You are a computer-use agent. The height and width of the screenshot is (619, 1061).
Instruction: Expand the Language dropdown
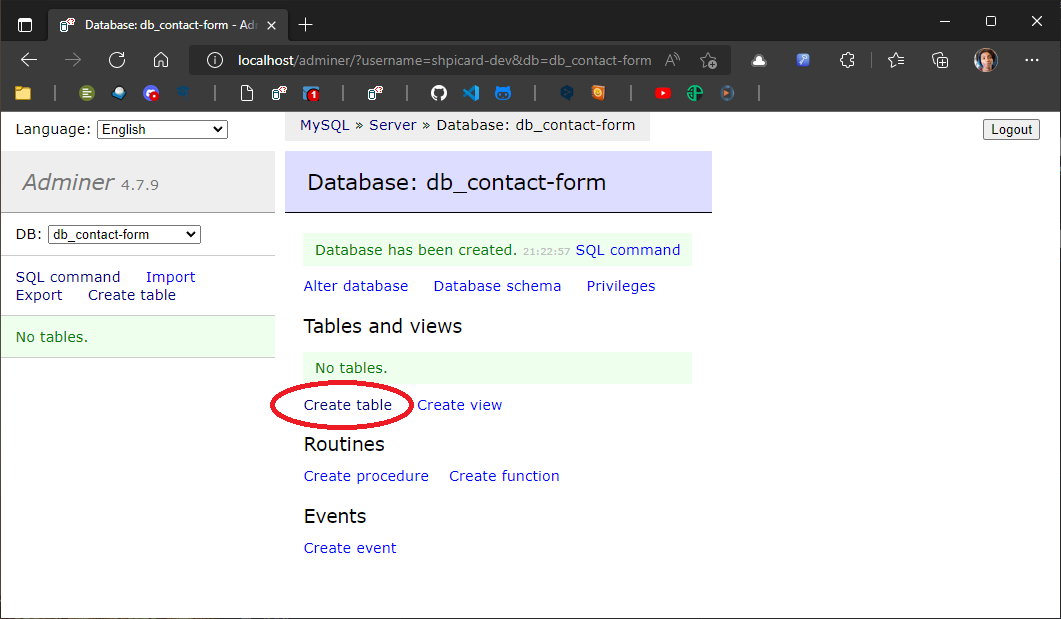point(162,129)
